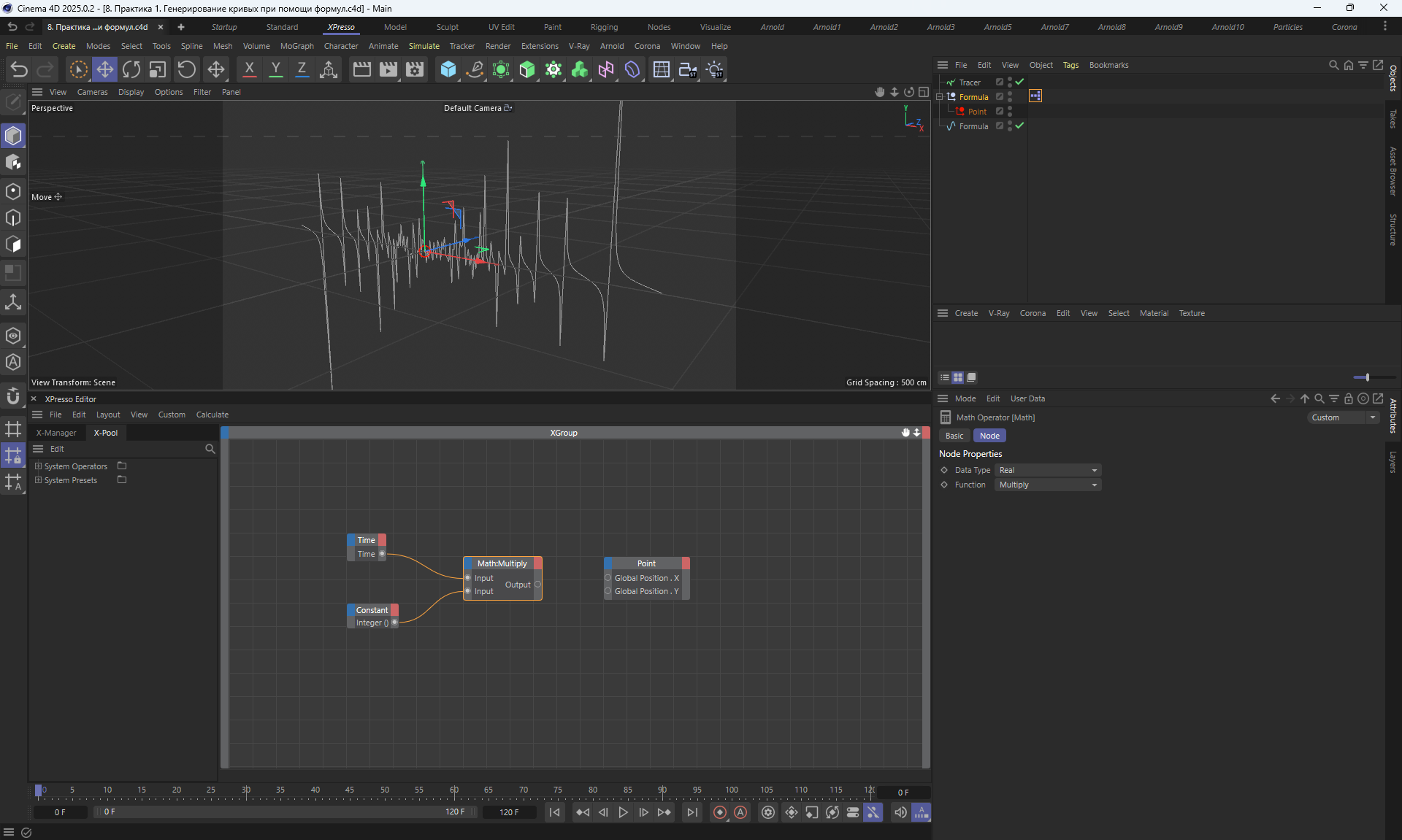Select the Rotate tool in toolbar
This screenshot has height=840, width=1402.
[131, 69]
